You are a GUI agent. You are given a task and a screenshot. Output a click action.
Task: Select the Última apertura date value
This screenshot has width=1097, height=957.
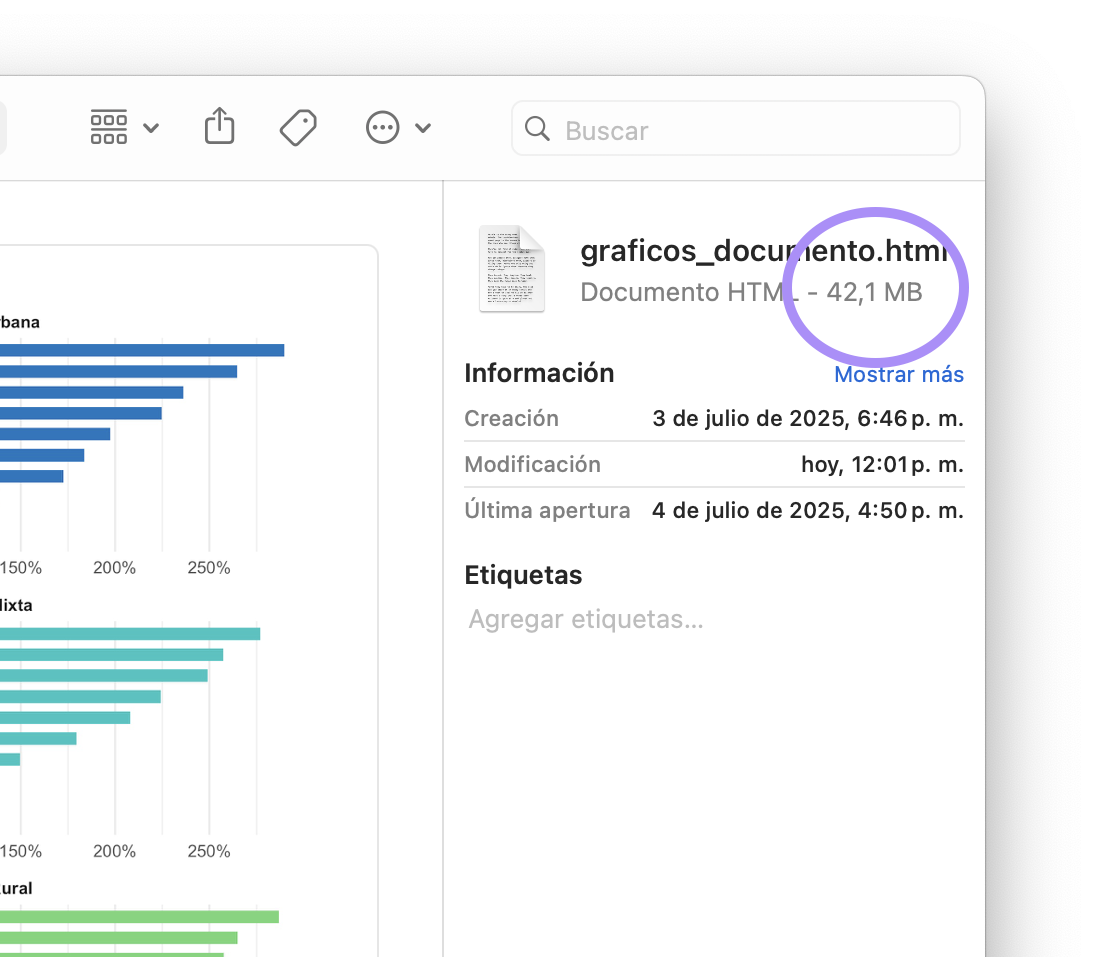click(807, 510)
